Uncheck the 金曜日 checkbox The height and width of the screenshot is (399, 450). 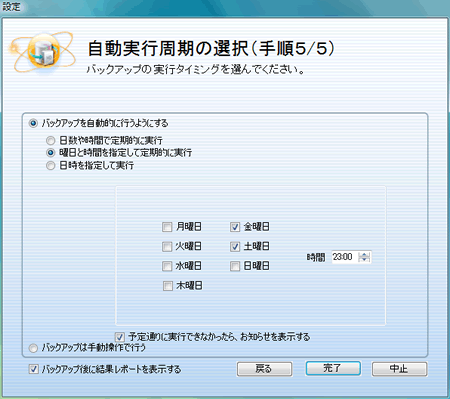(x=235, y=227)
